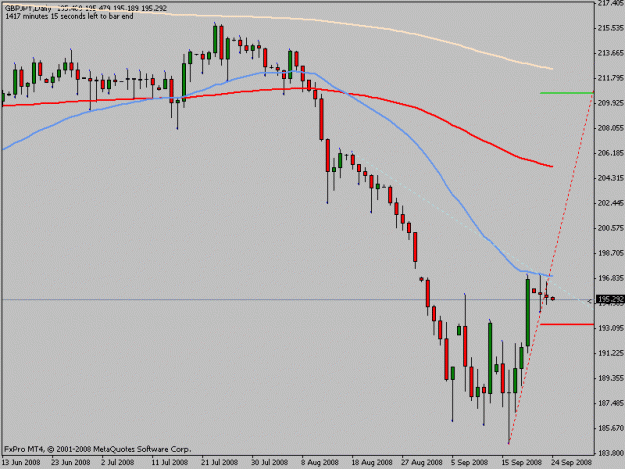The width and height of the screenshot is (625, 469).
Task: Click the 196.835 price axis label
Action: coord(610,278)
